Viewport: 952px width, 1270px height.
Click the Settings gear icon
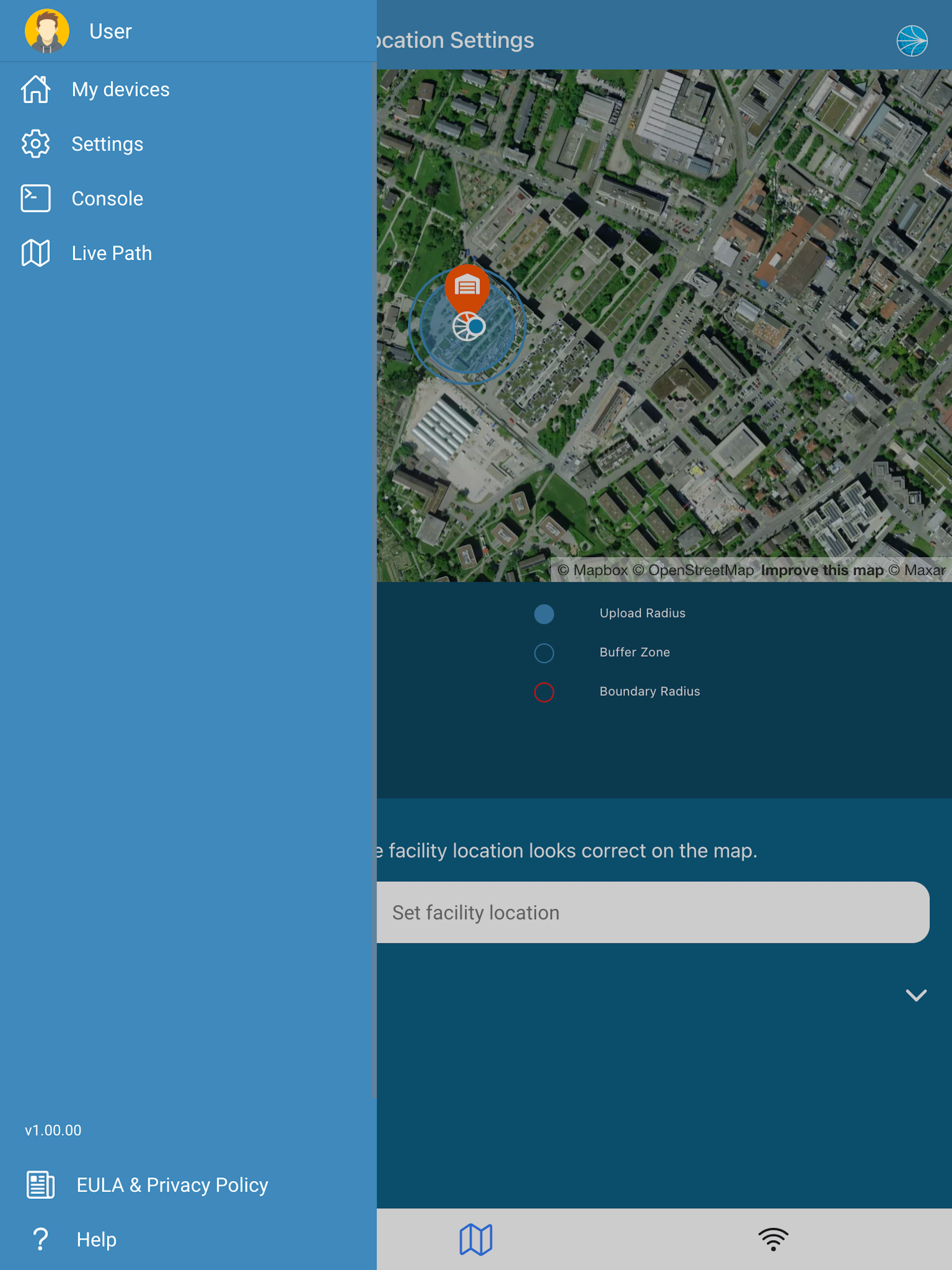point(36,144)
